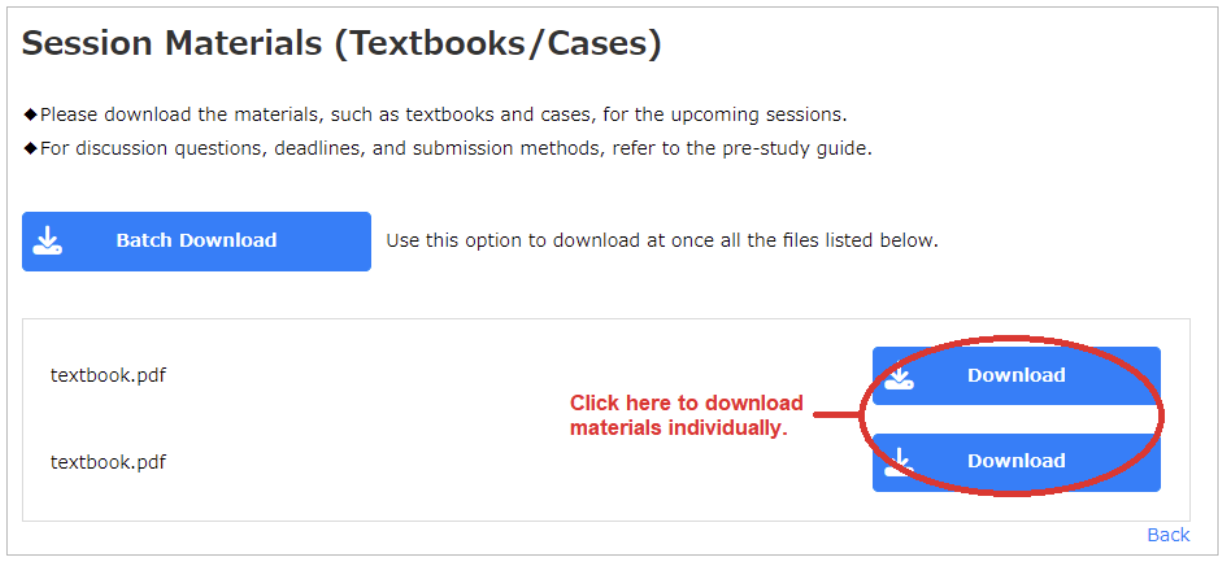
Task: Download the second textbook.pdf individually
Action: pos(1015,462)
